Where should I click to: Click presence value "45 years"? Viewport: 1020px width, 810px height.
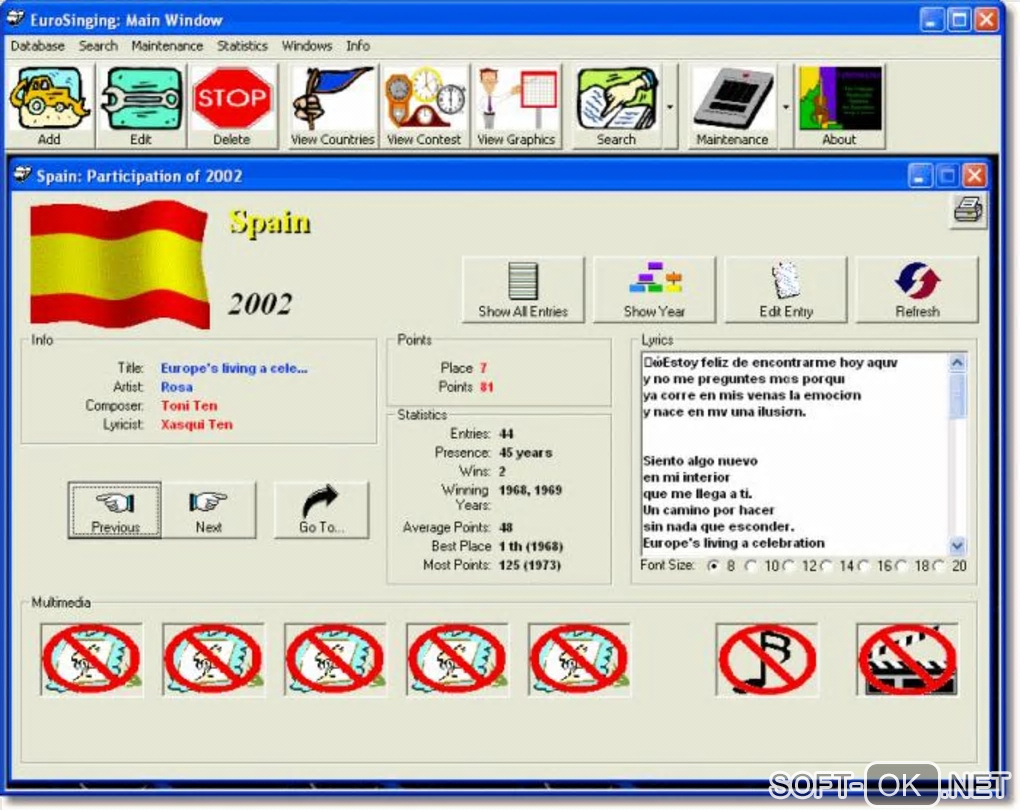(x=526, y=452)
